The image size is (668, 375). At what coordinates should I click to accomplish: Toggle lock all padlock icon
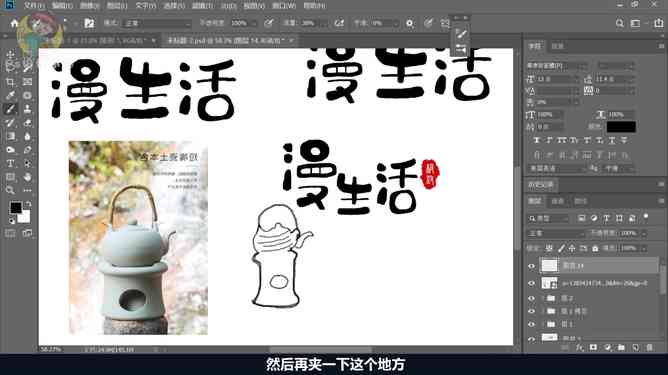point(595,248)
